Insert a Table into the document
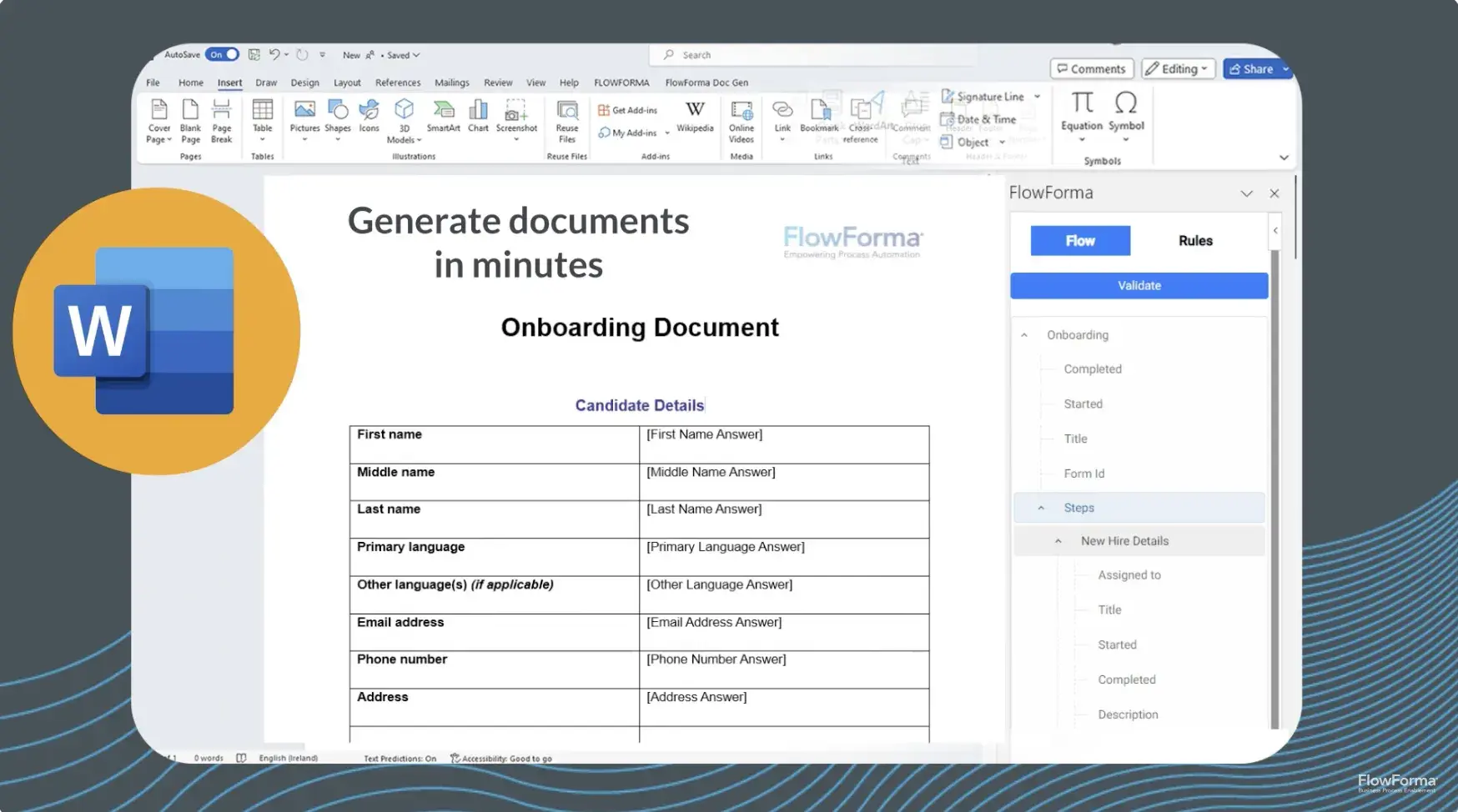1458x812 pixels. point(263,119)
